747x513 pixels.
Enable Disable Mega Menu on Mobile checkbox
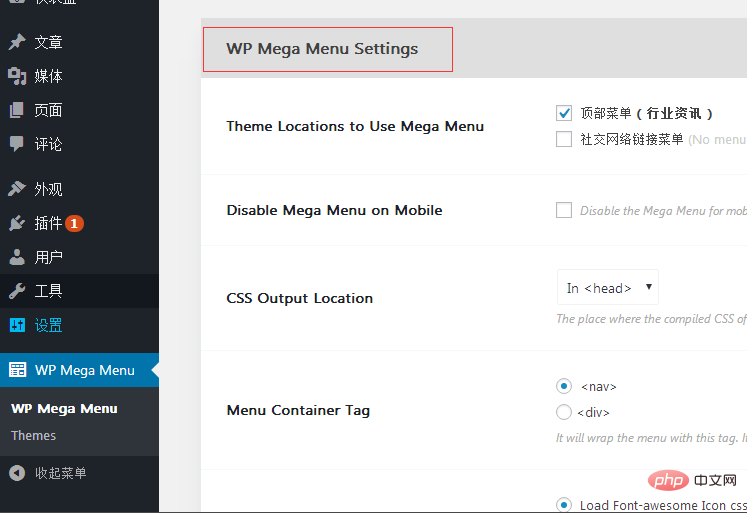tap(564, 210)
